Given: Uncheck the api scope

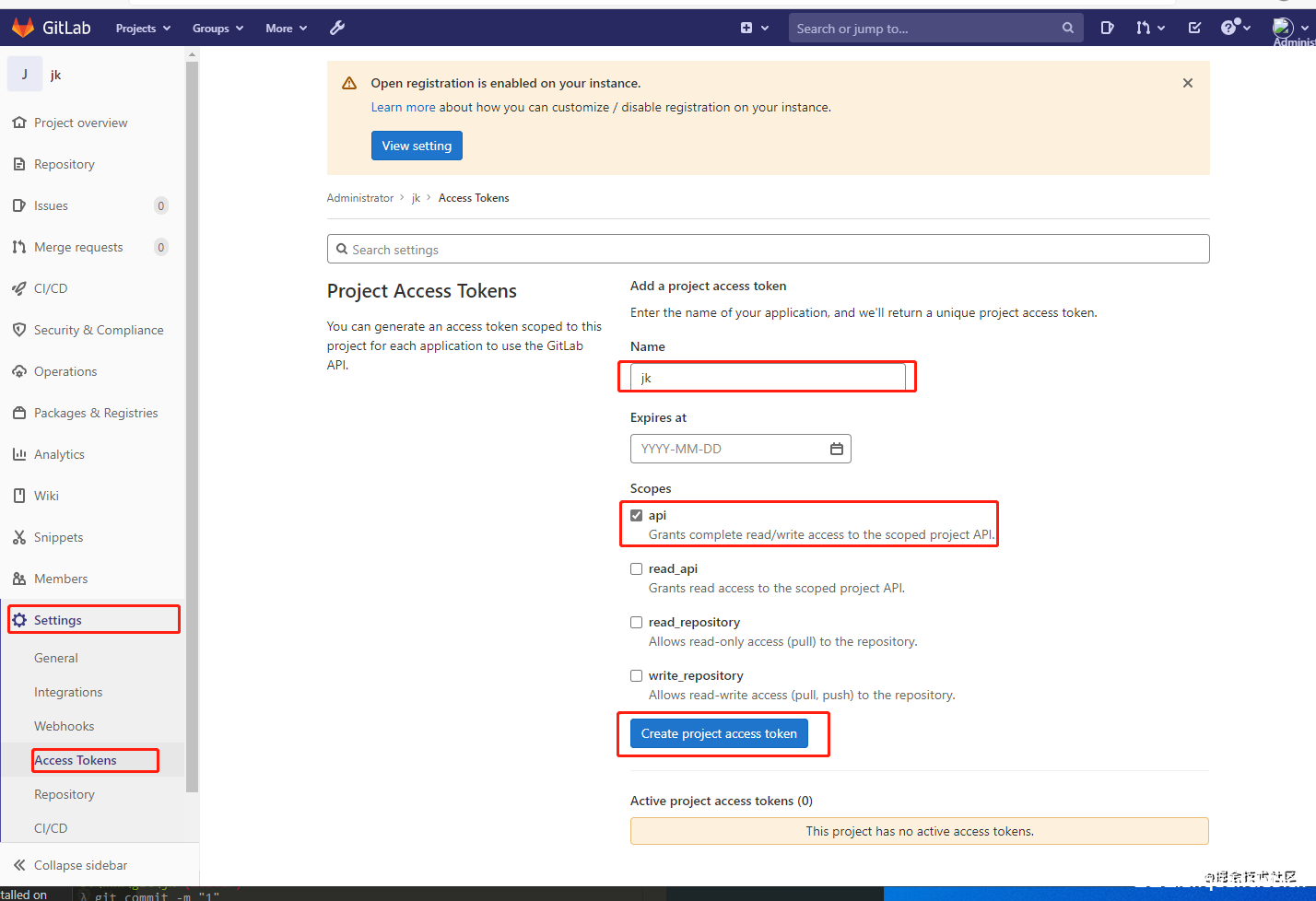Looking at the screenshot, I should pos(637,515).
